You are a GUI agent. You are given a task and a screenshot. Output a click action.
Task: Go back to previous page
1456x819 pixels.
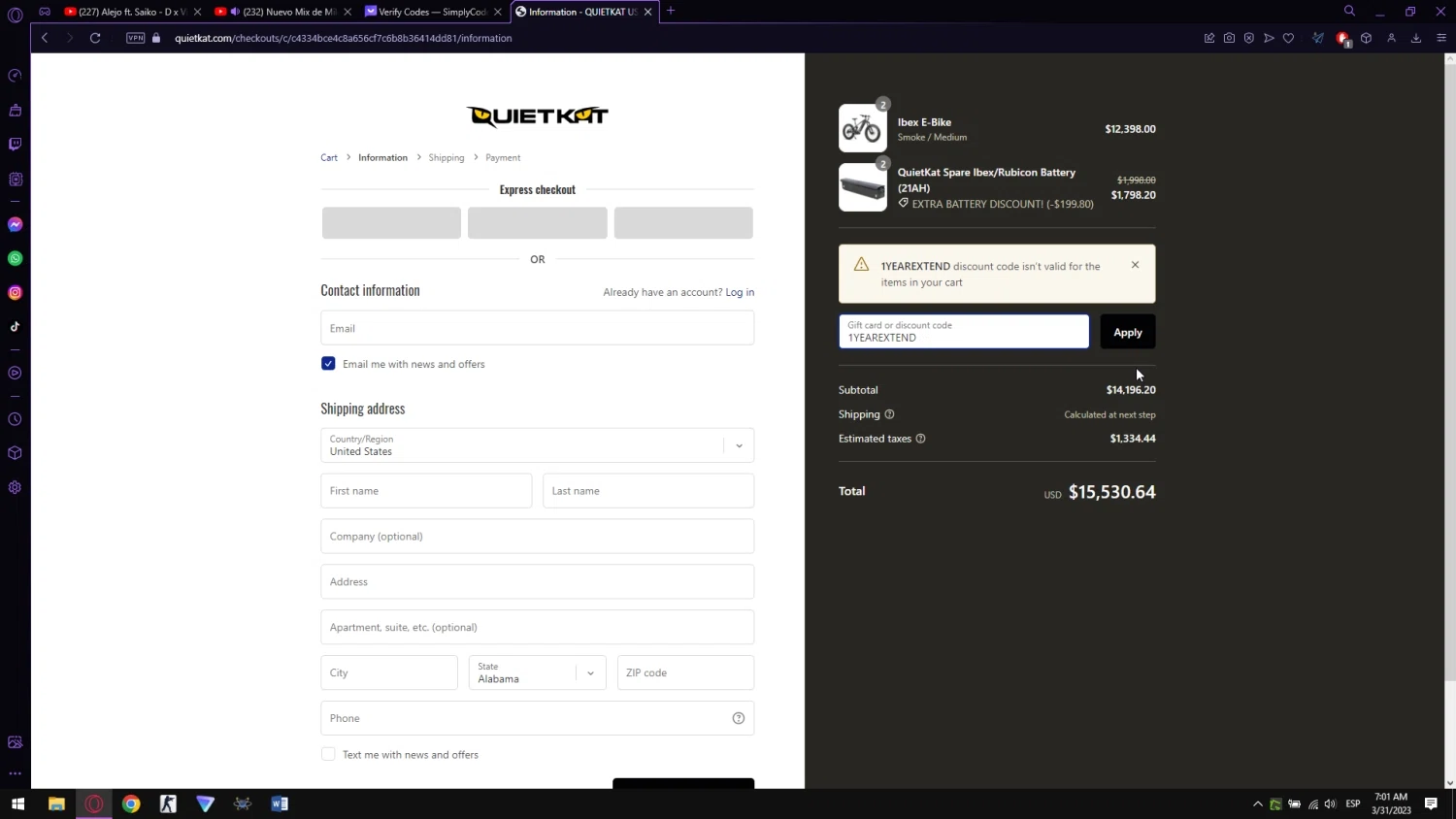45,38
